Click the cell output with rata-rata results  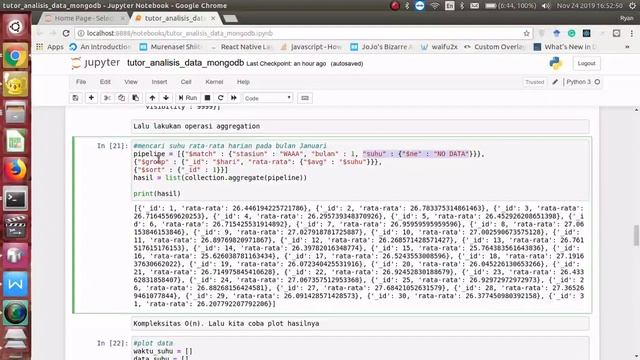(359, 256)
